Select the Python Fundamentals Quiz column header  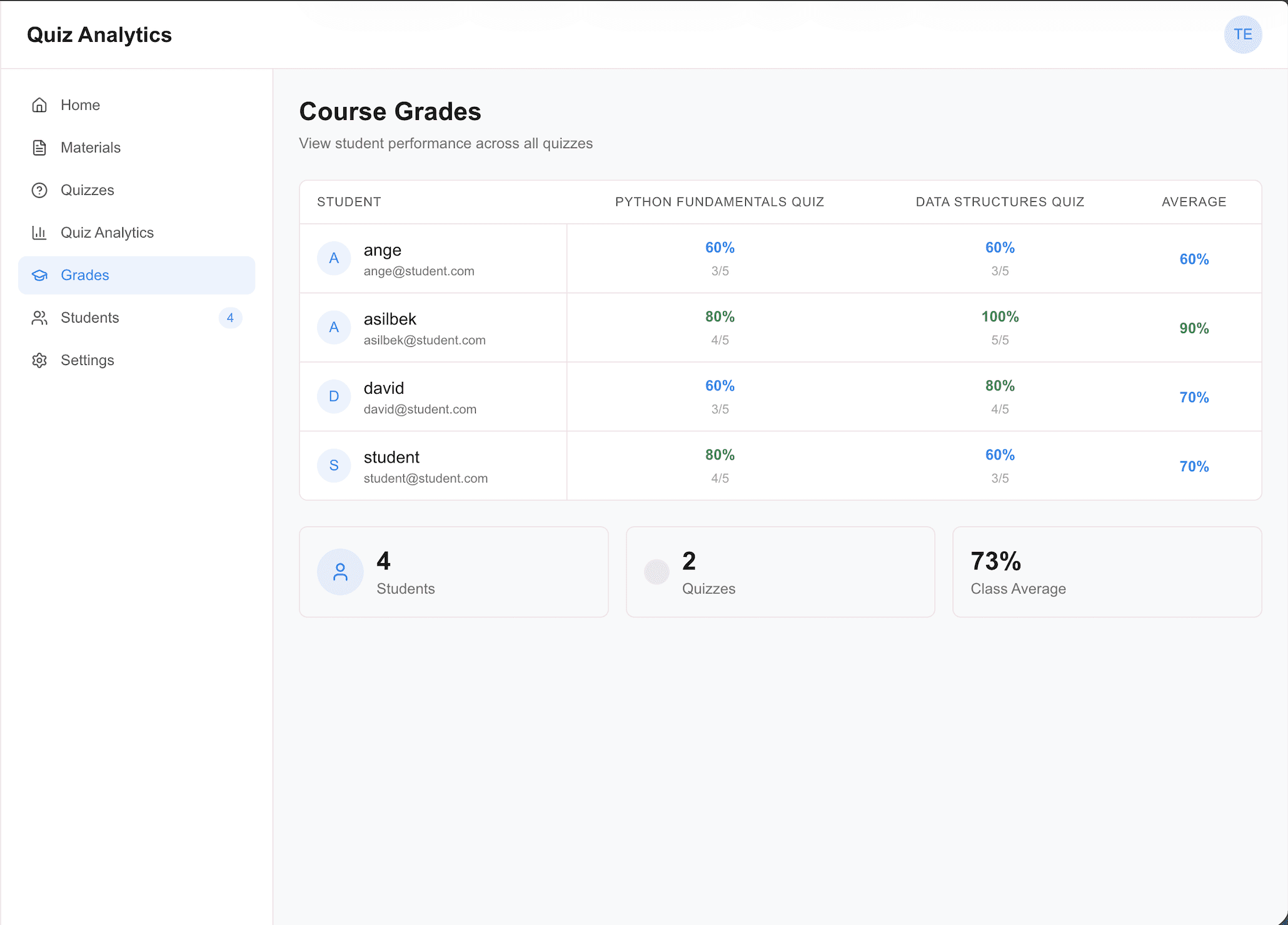(x=719, y=202)
